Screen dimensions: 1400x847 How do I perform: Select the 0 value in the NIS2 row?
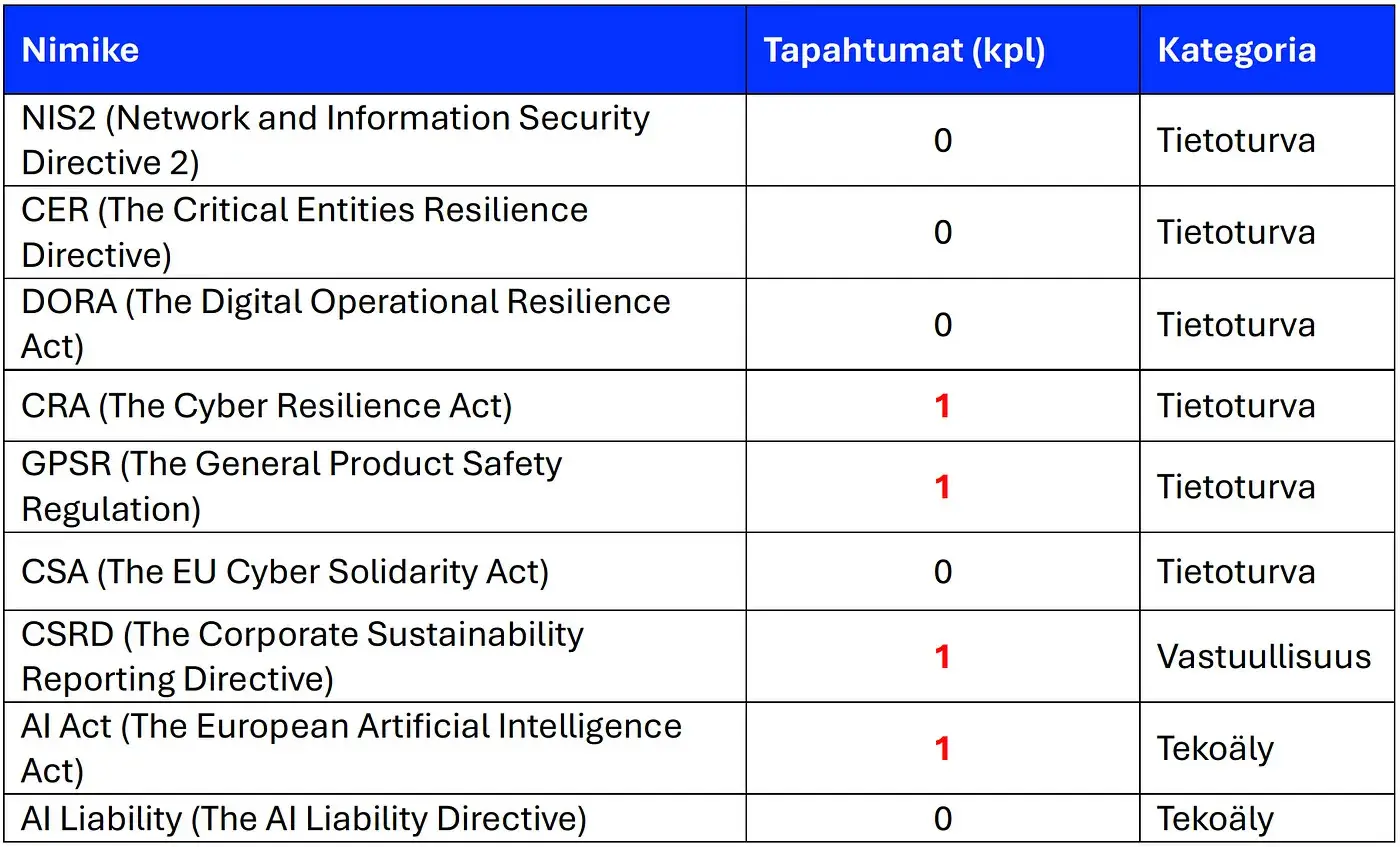[943, 140]
